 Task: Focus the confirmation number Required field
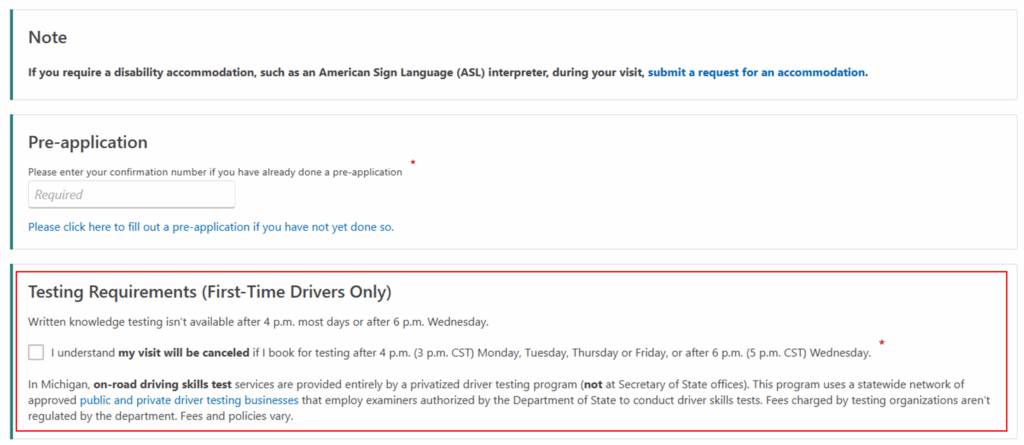pyautogui.click(x=131, y=194)
